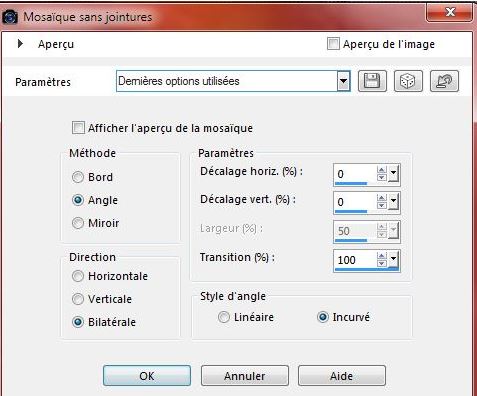
Task: Open Transition slider dropdown arrow
Action: 393,259
